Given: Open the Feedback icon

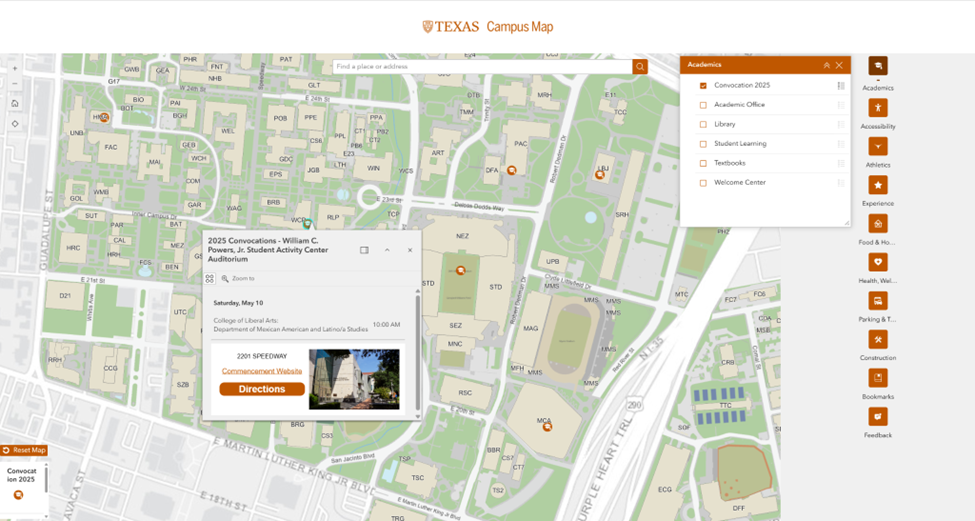Looking at the screenshot, I should pyautogui.click(x=877, y=417).
